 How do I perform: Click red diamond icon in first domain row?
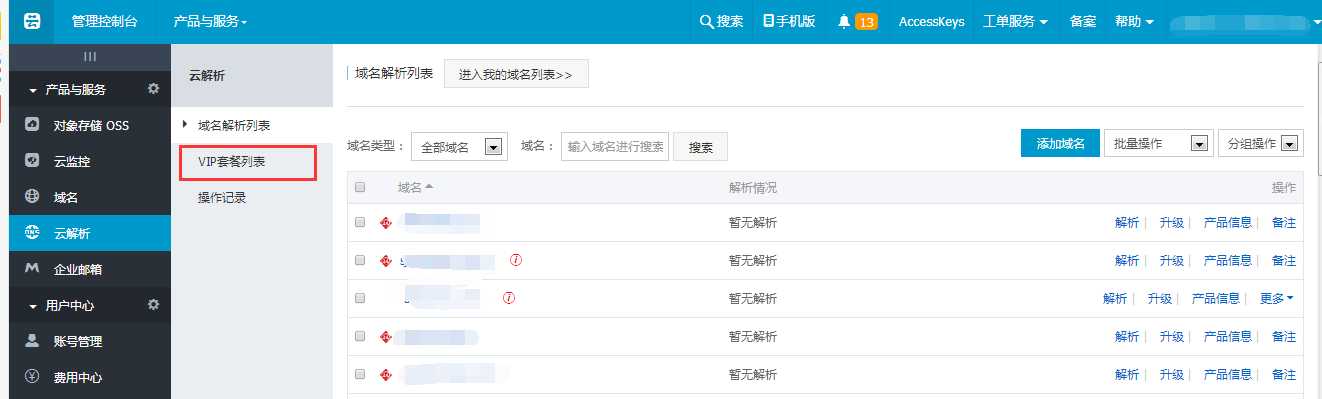coord(385,223)
